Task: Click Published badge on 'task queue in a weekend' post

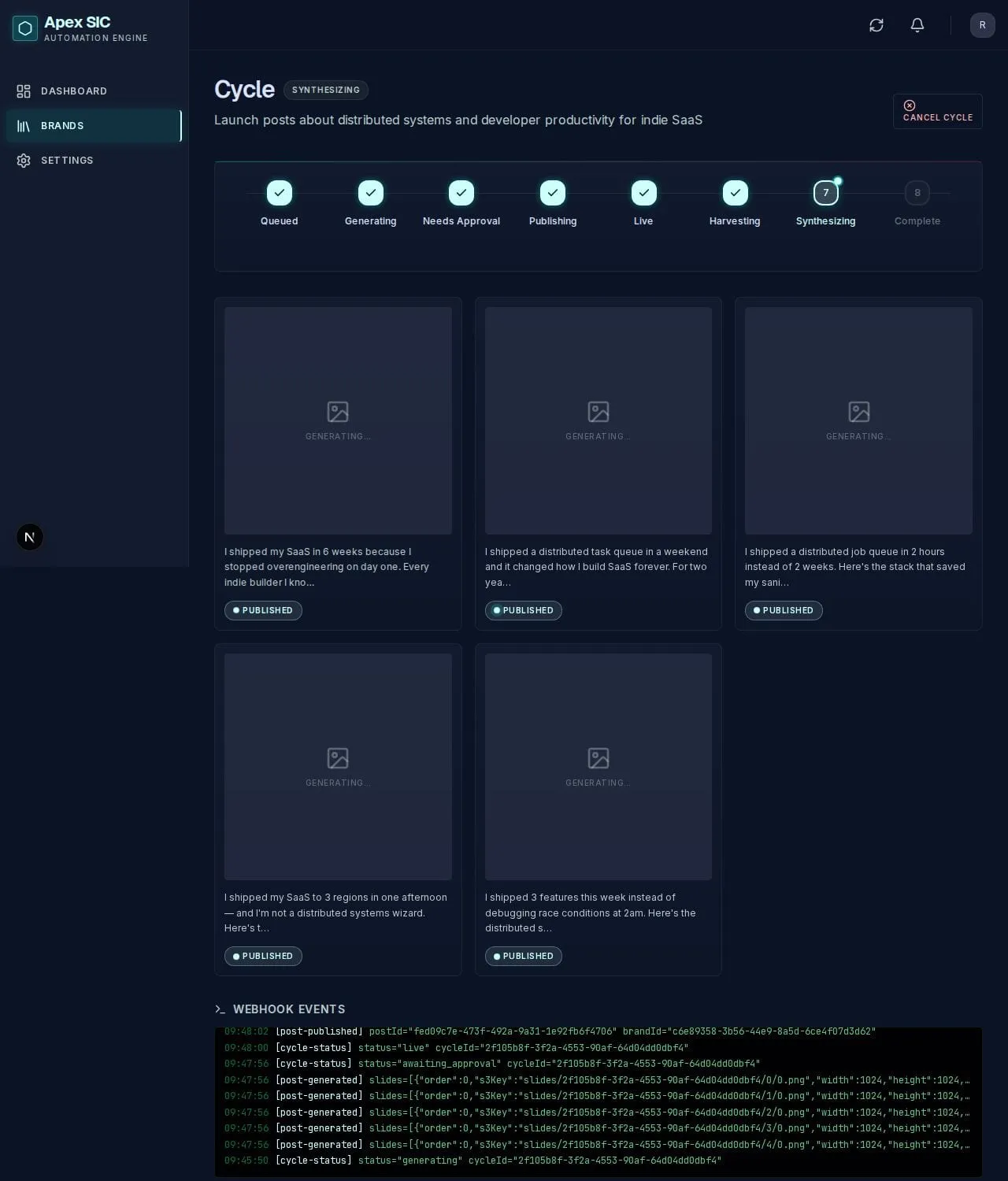Action: tap(524, 610)
